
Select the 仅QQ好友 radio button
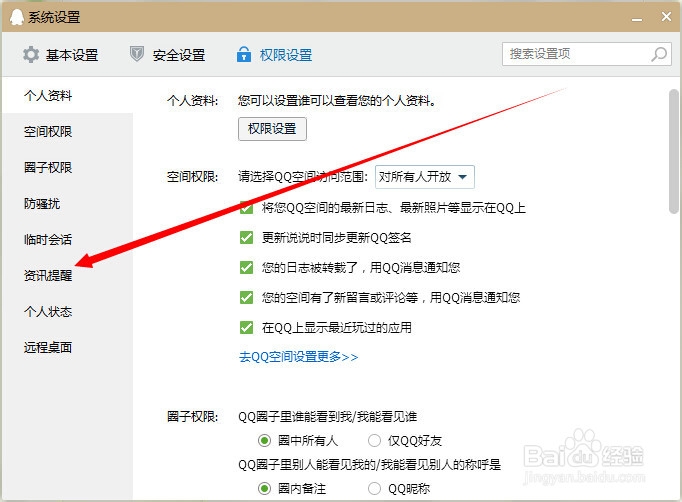click(374, 441)
